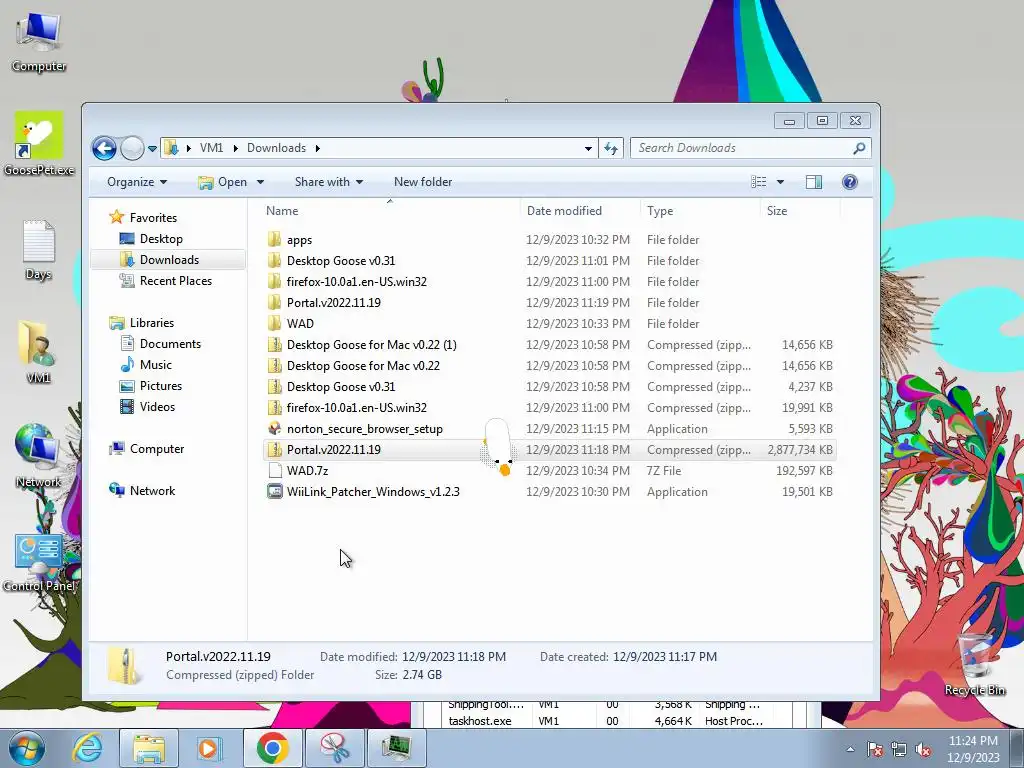Viewport: 1024px width, 768px height.
Task: Select Pictures library in navigation pane
Action: [161, 386]
